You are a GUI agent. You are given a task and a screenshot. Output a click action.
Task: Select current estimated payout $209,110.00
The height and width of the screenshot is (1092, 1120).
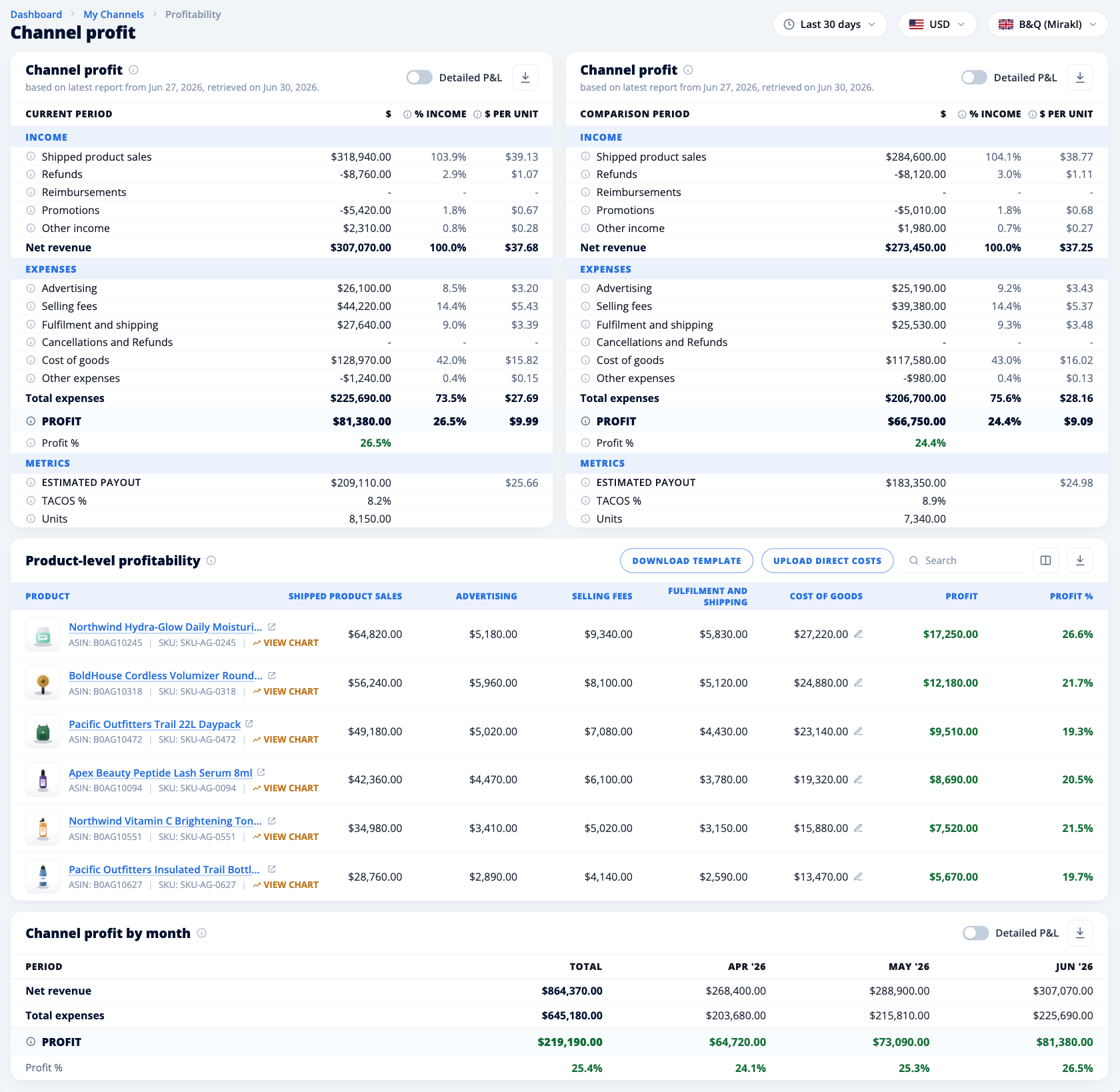(x=361, y=483)
